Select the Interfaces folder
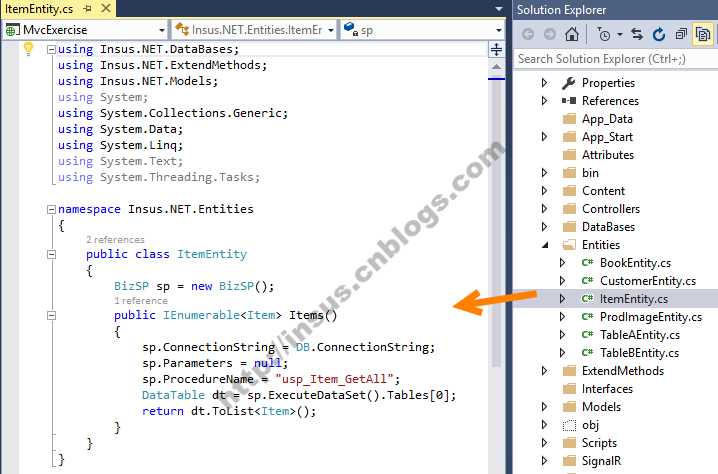Viewport: 718px width, 474px height. tap(607, 389)
